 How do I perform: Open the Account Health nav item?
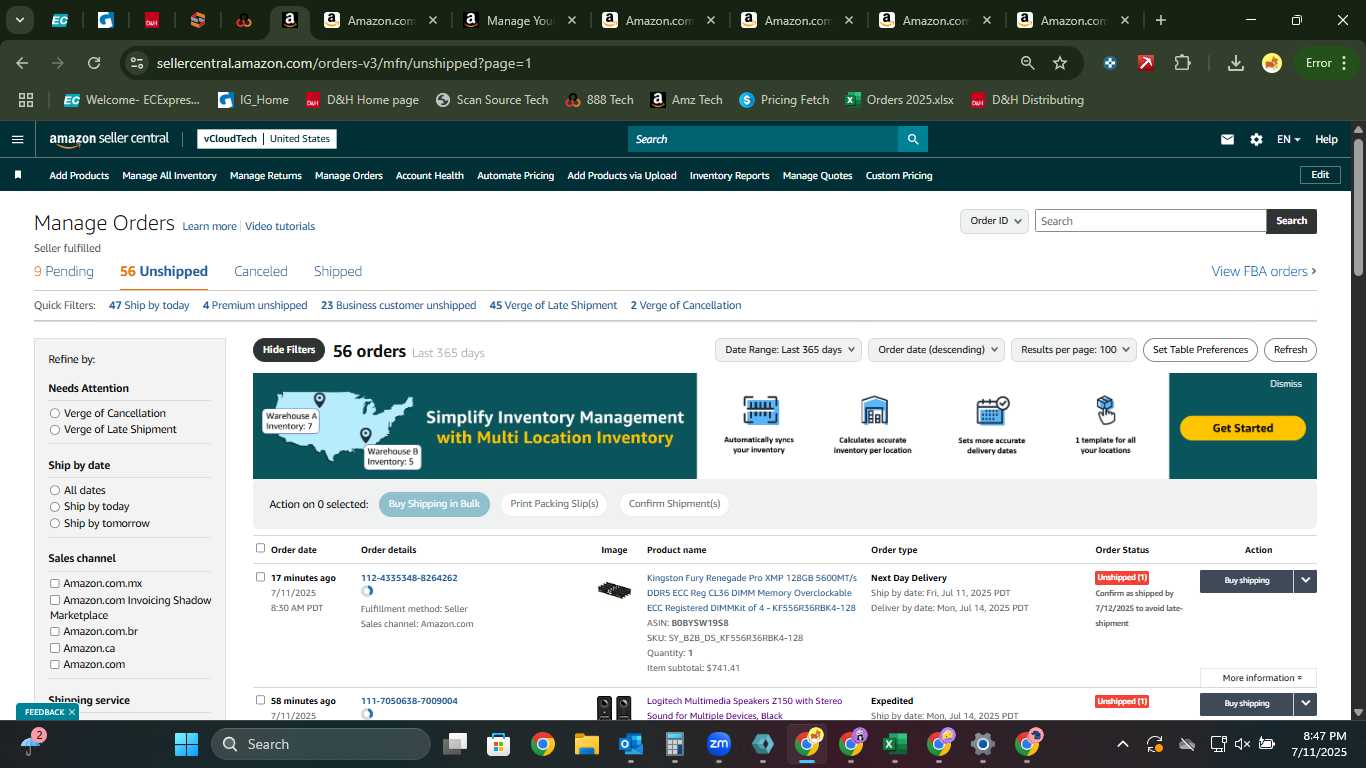pyautogui.click(x=430, y=175)
